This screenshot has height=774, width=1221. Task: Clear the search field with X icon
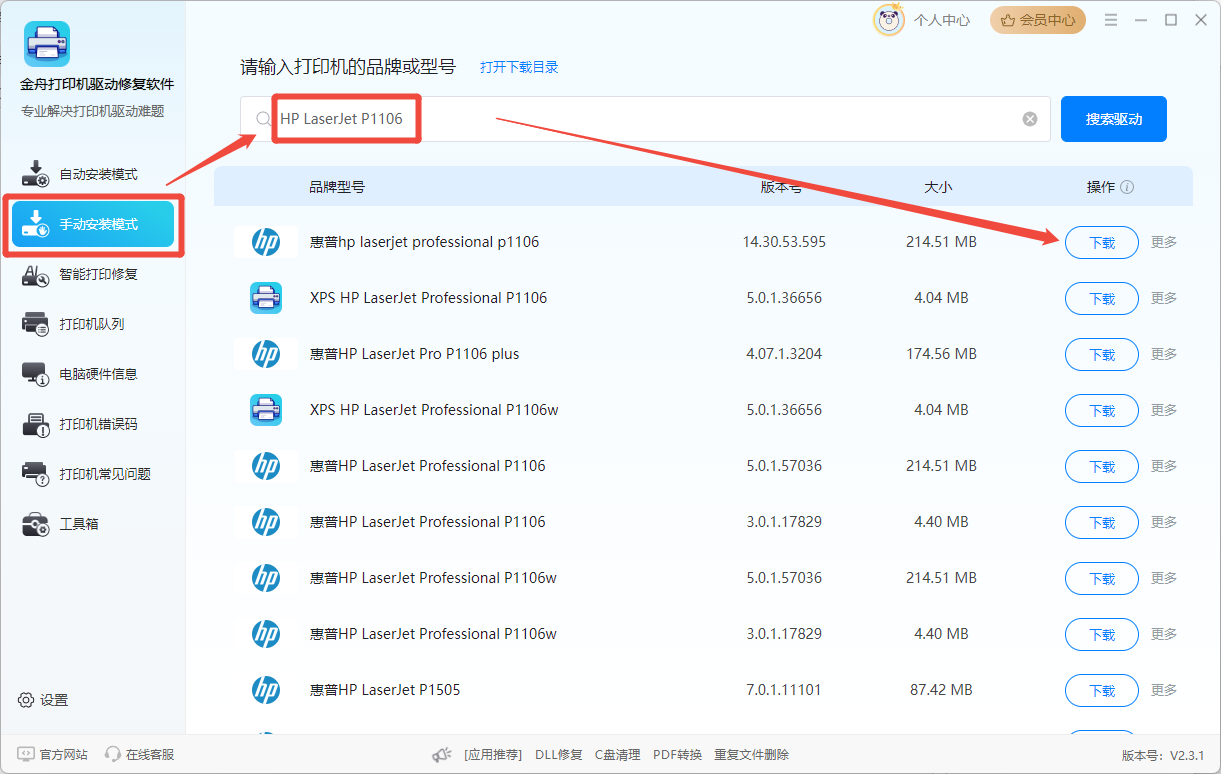tap(1030, 119)
